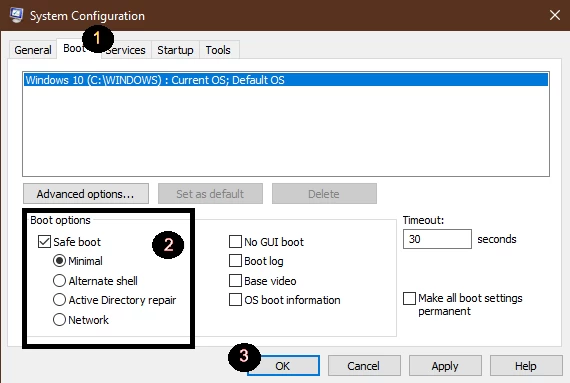Click the Cancel button

coord(364,366)
